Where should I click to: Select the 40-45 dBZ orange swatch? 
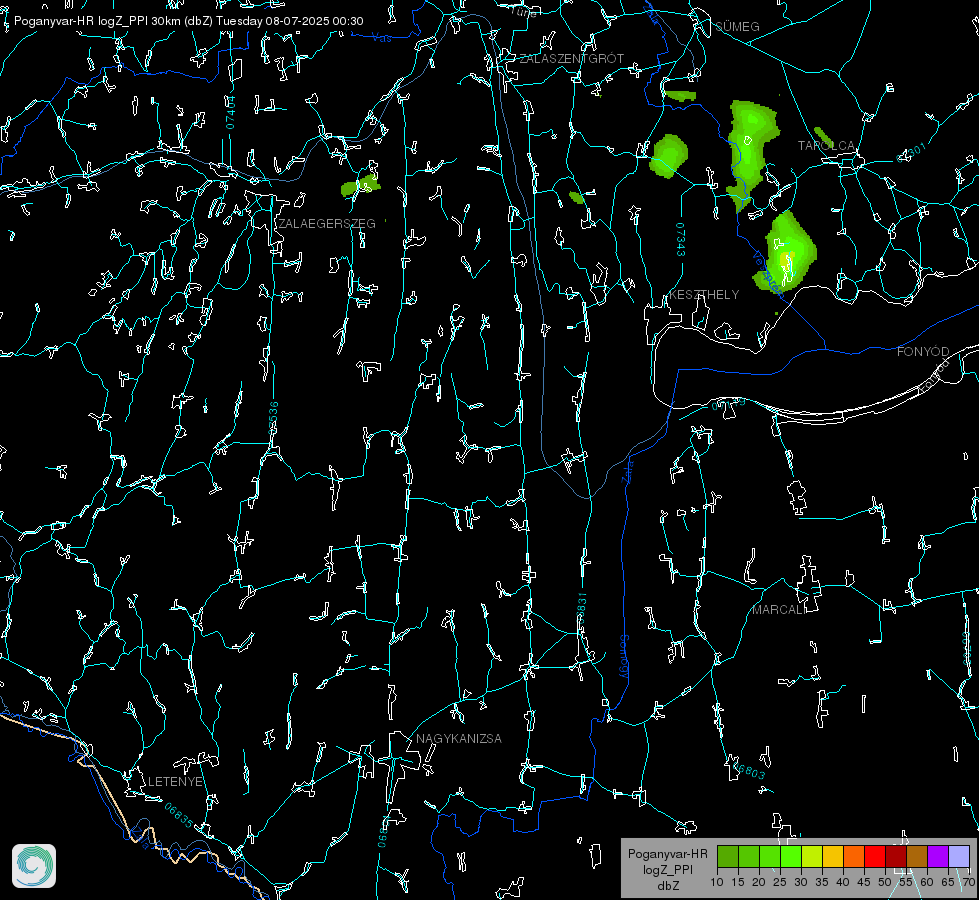tap(854, 856)
